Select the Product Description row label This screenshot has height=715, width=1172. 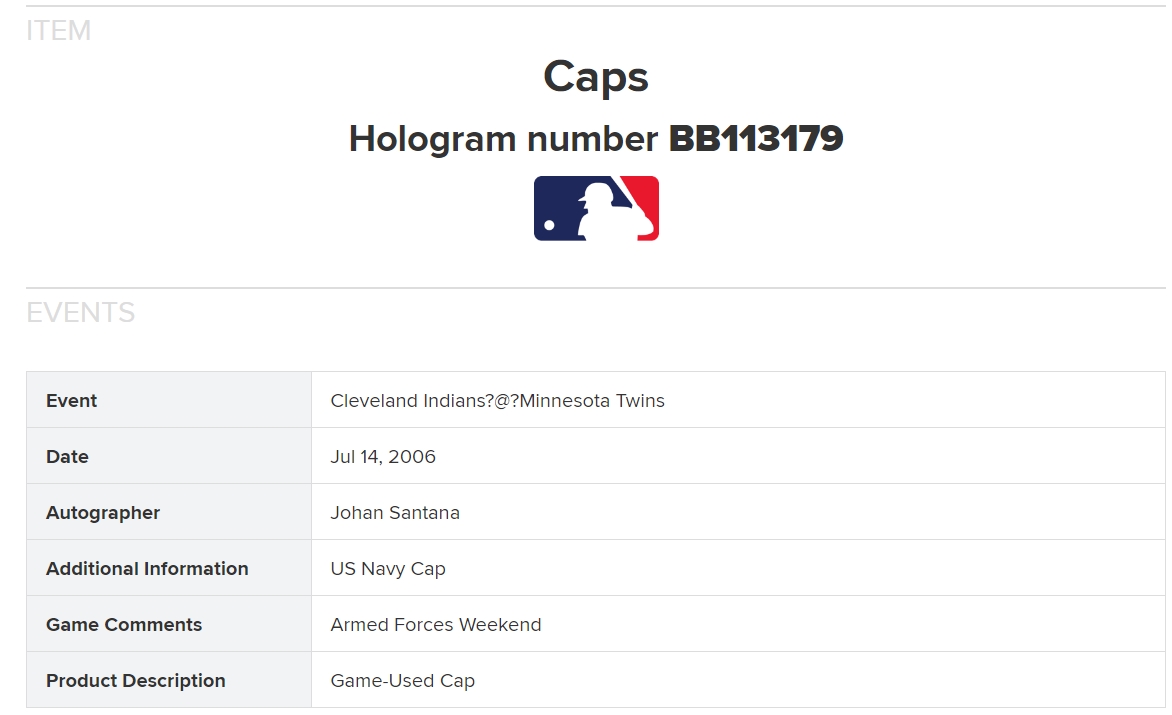pyautogui.click(x=136, y=681)
